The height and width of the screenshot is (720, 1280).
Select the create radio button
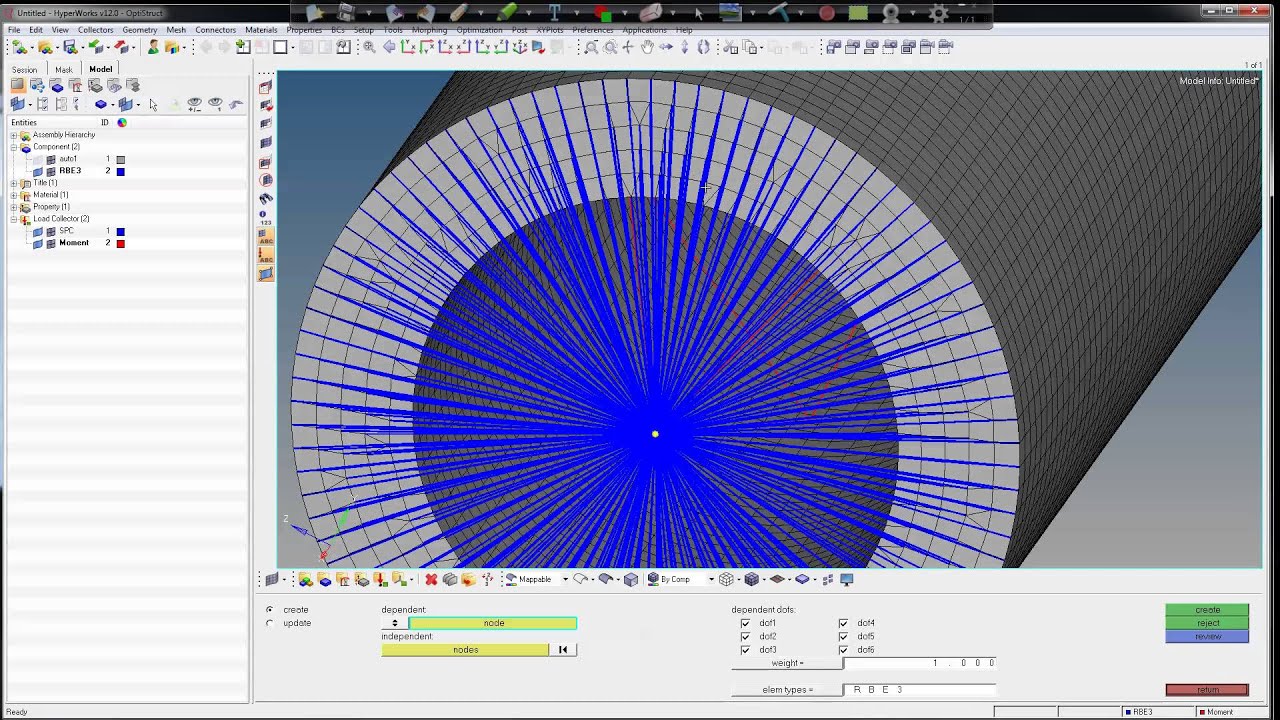pos(270,610)
